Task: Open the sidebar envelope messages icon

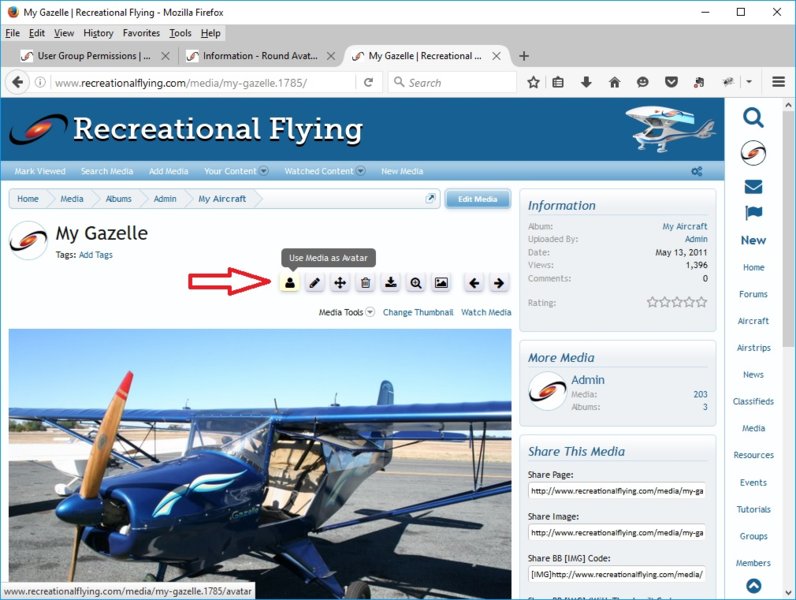Action: (x=753, y=187)
